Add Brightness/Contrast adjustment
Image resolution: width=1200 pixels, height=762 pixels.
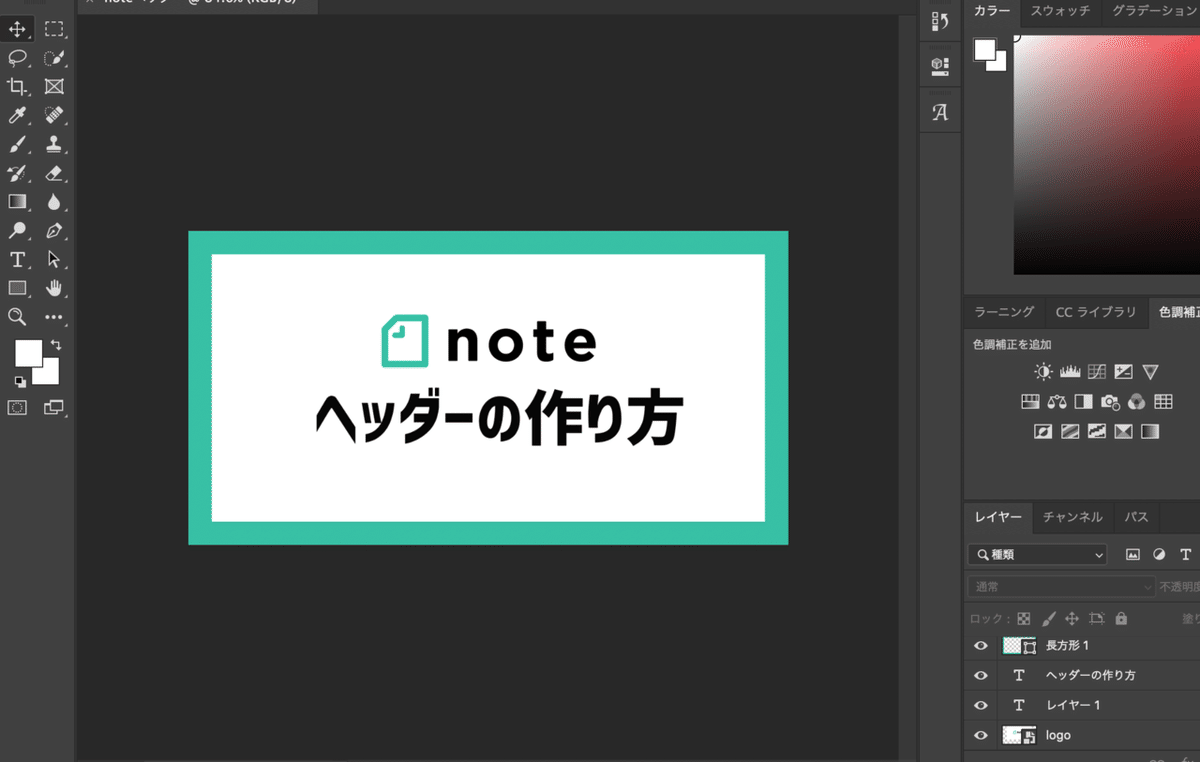point(1044,372)
